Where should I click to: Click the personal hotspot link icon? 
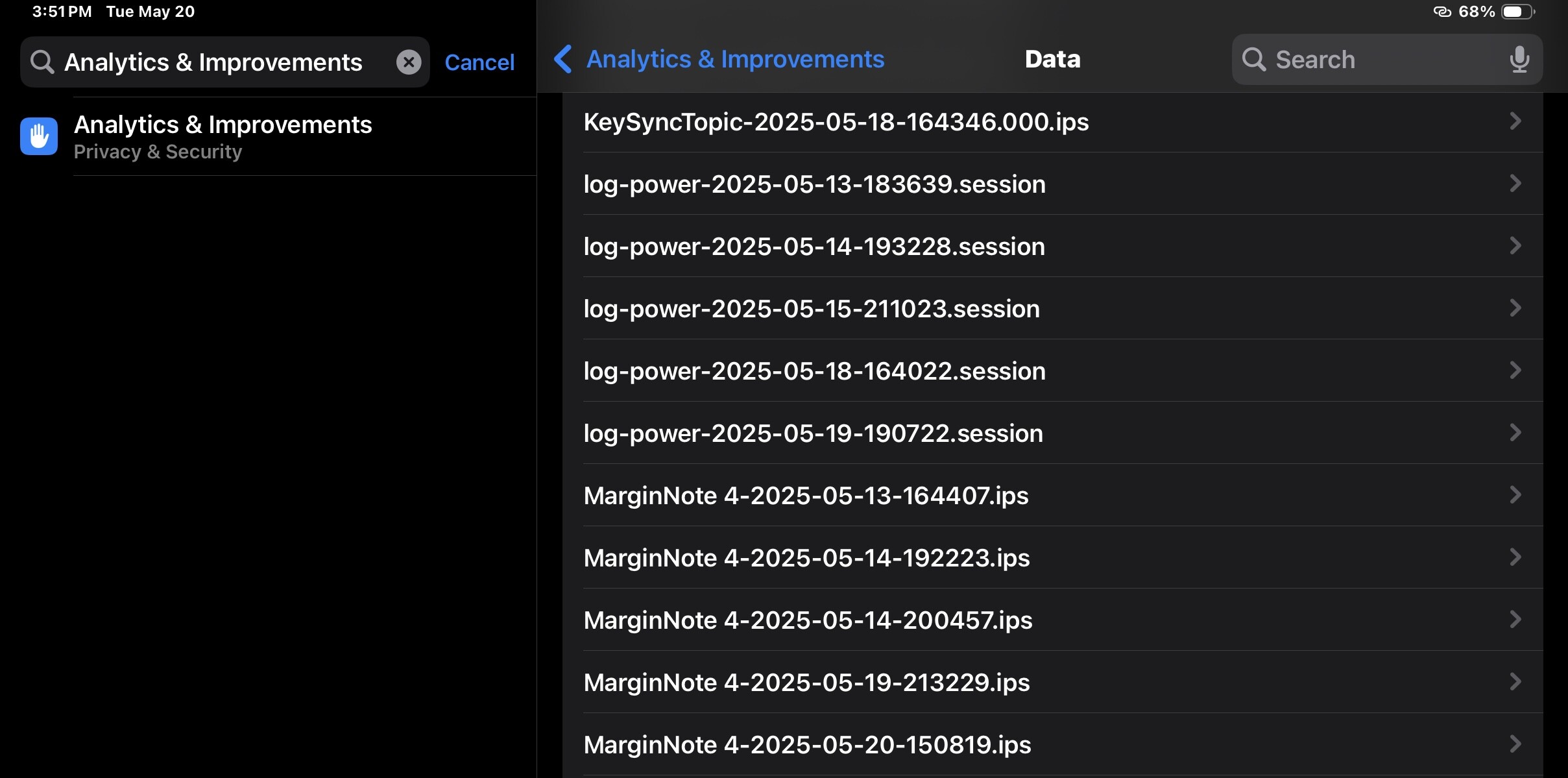(x=1441, y=12)
